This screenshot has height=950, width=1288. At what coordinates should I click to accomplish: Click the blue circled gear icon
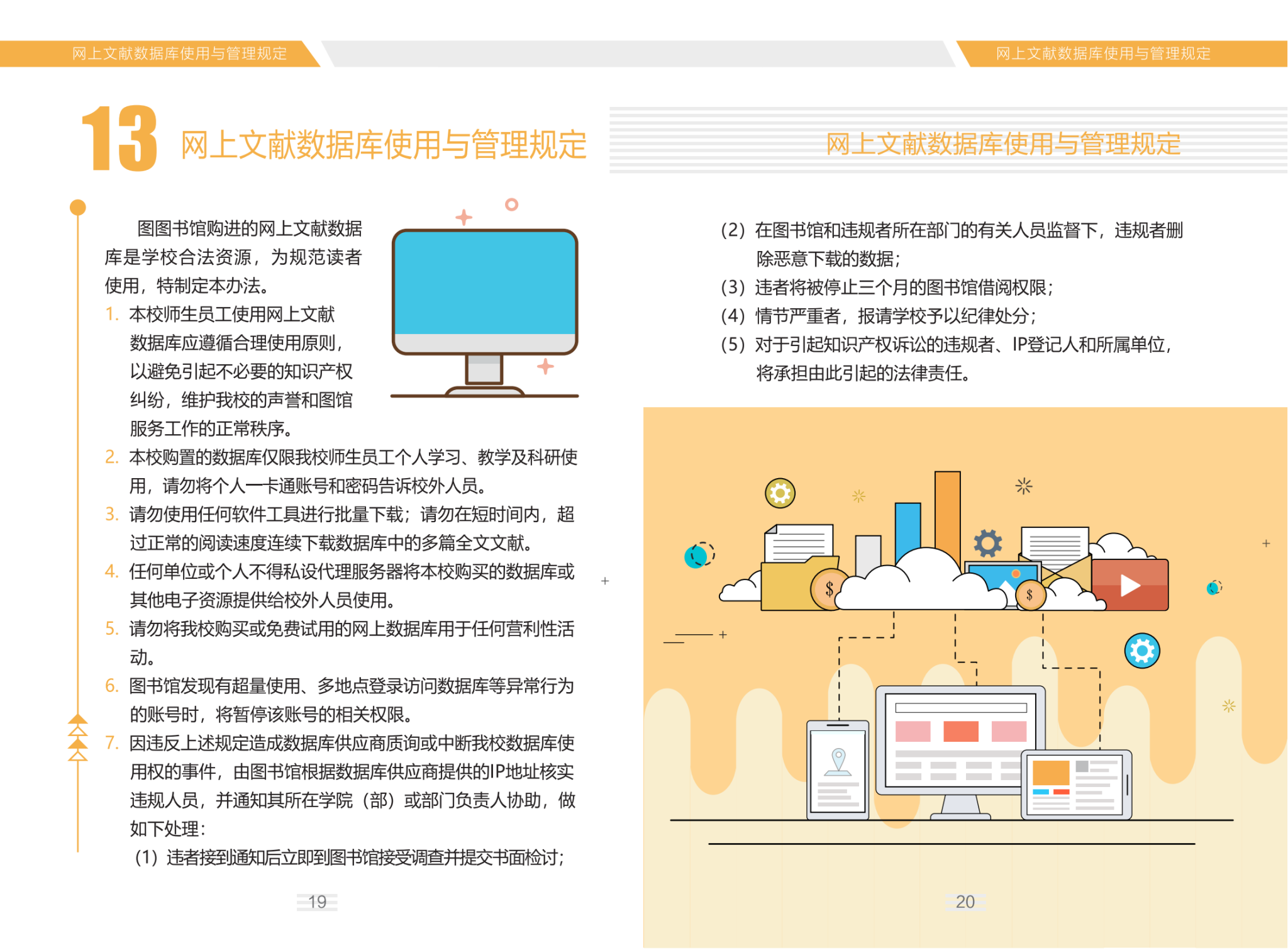click(1141, 651)
